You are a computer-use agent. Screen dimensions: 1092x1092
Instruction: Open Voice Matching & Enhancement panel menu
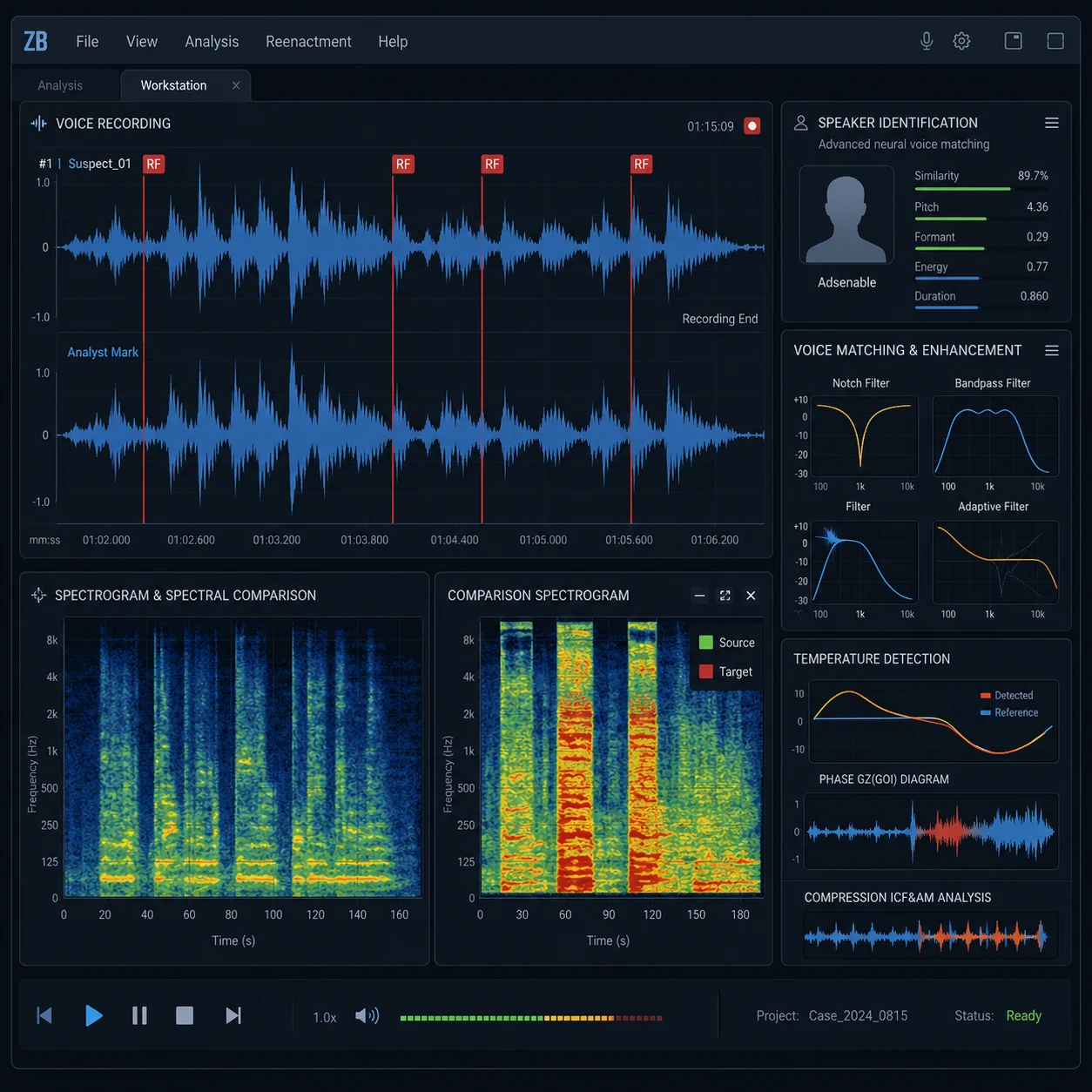[1052, 350]
